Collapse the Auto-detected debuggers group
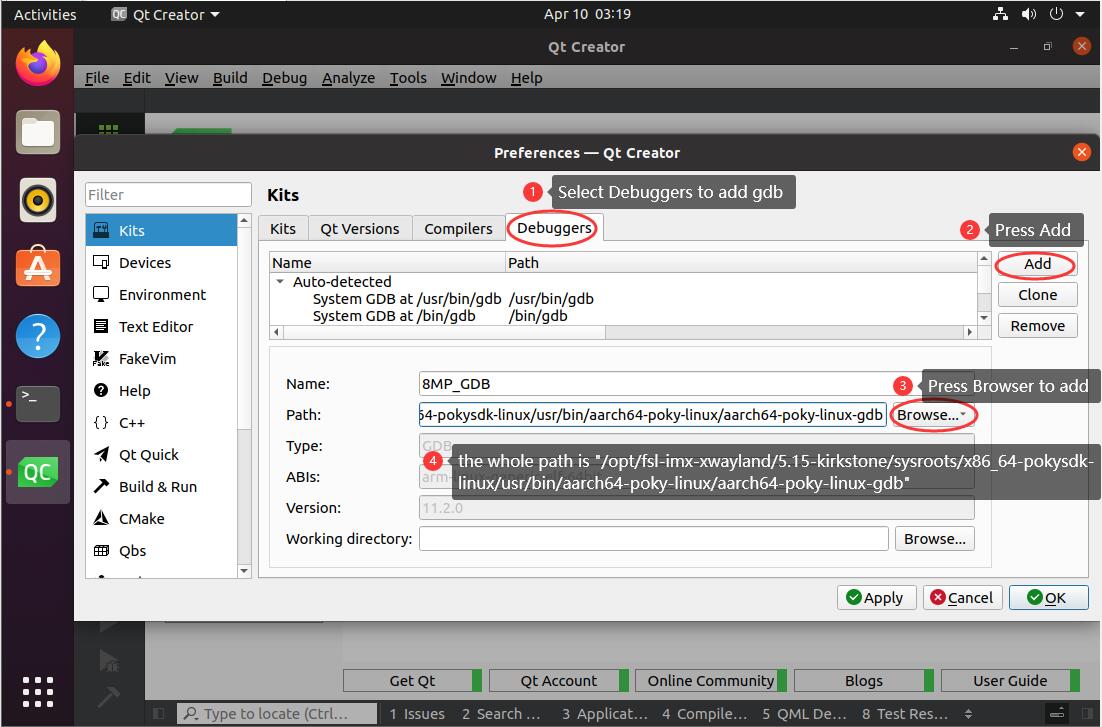The width and height of the screenshot is (1102, 727). pyautogui.click(x=280, y=281)
